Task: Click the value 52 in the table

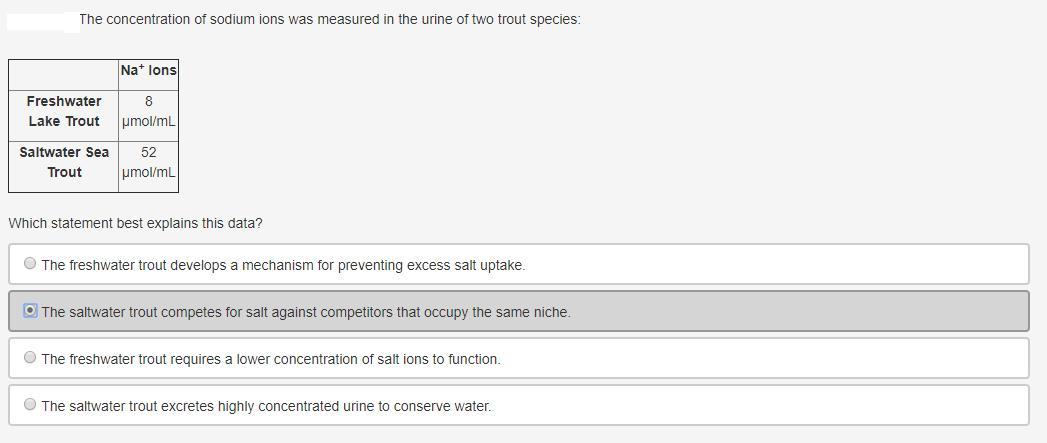Action: tap(148, 152)
